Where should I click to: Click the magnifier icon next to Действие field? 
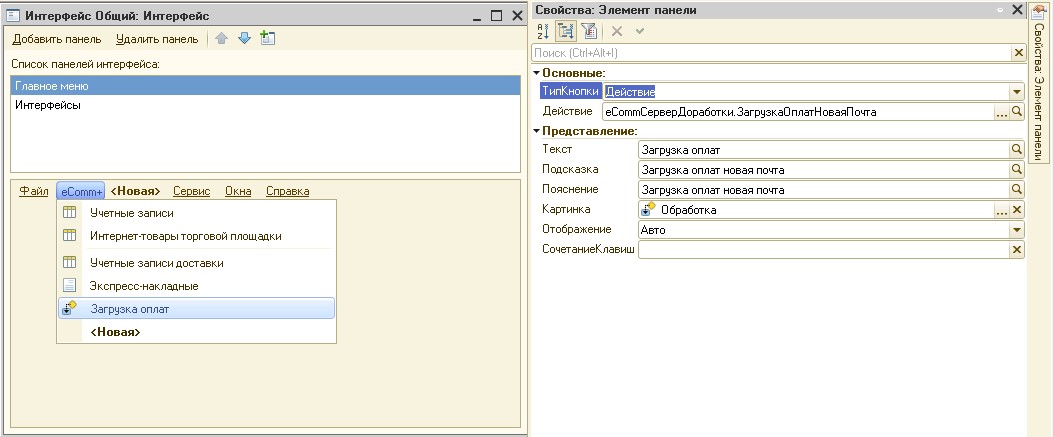(x=1018, y=112)
